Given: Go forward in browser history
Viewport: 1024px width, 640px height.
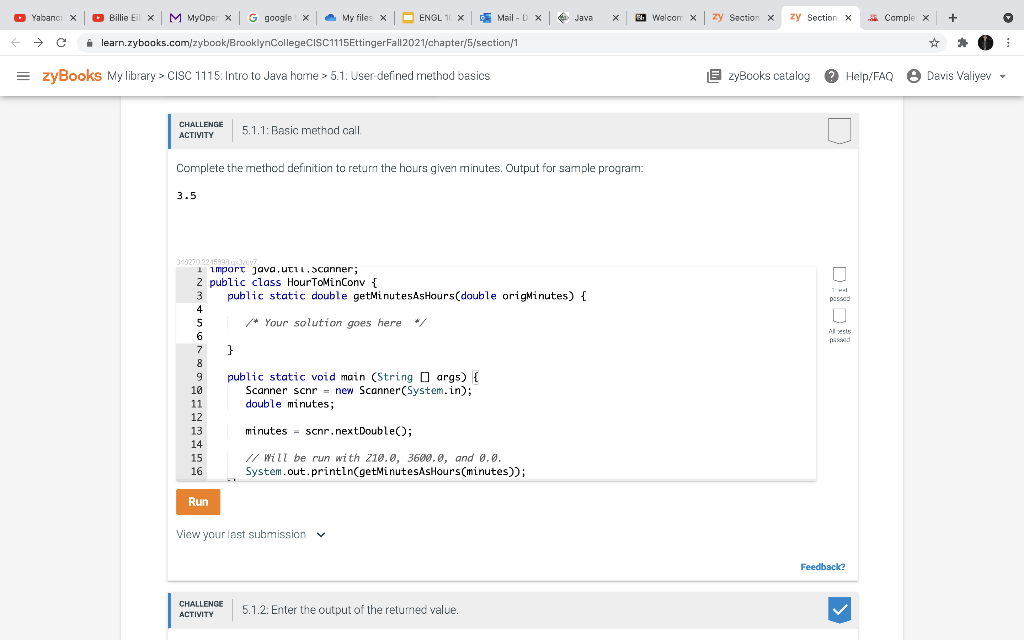Looking at the screenshot, I should click(x=39, y=42).
